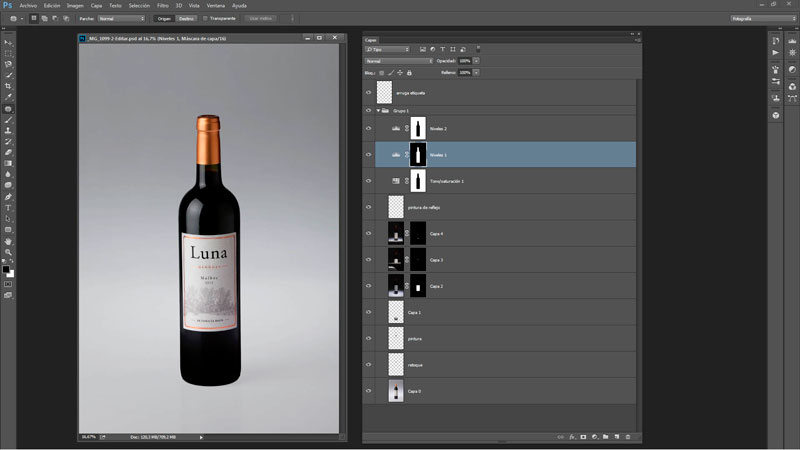Screen dimensions: 800x450
Task: Select the Blur tool
Action: point(8,174)
